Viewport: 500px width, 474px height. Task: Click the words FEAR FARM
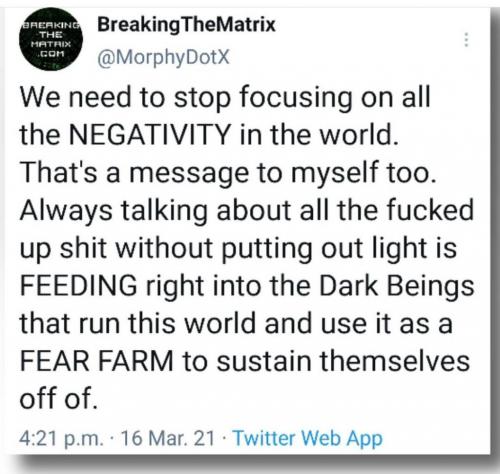pos(97,361)
